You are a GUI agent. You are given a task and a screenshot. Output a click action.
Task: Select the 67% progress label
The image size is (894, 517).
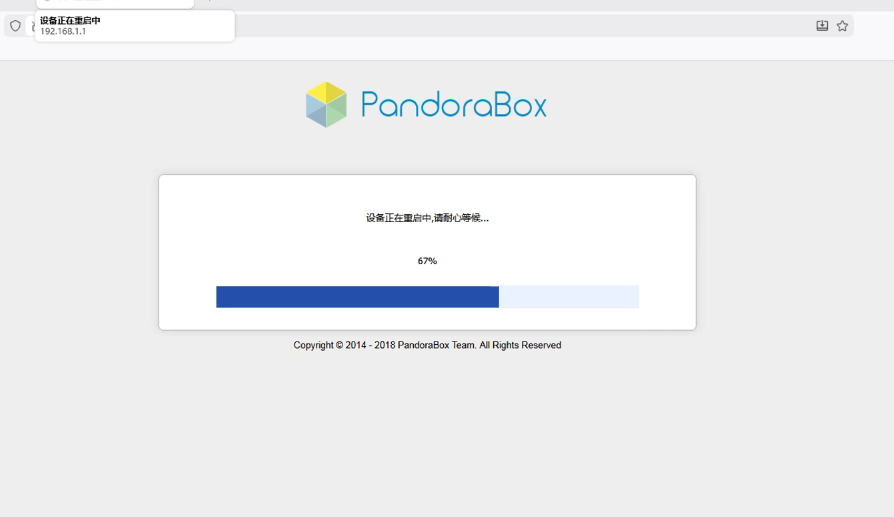(x=427, y=261)
